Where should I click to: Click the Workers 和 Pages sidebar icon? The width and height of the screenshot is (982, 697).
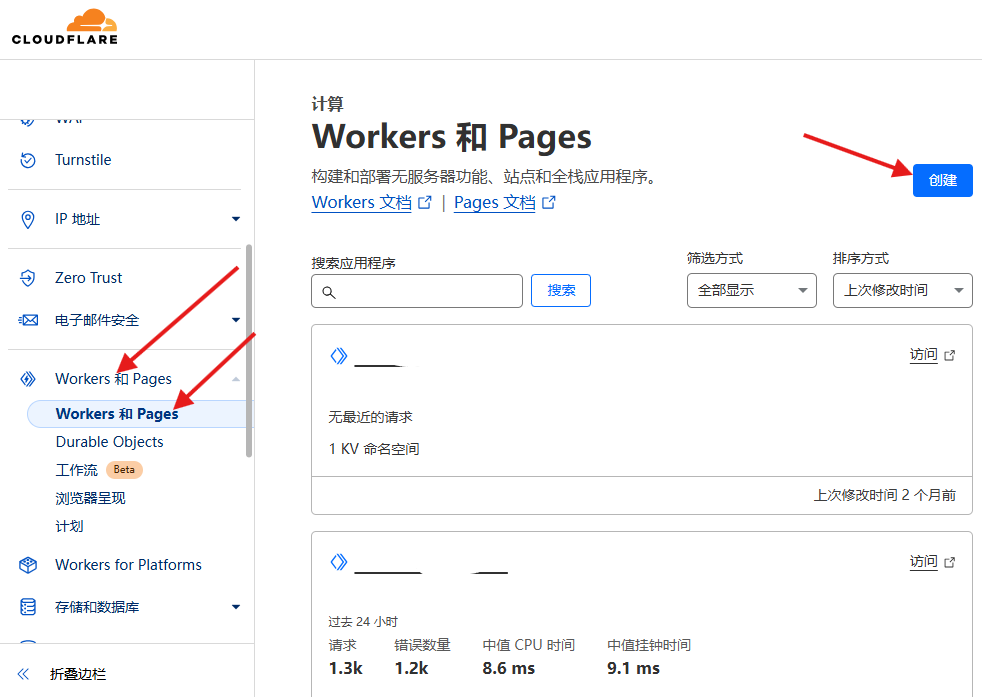(x=28, y=379)
